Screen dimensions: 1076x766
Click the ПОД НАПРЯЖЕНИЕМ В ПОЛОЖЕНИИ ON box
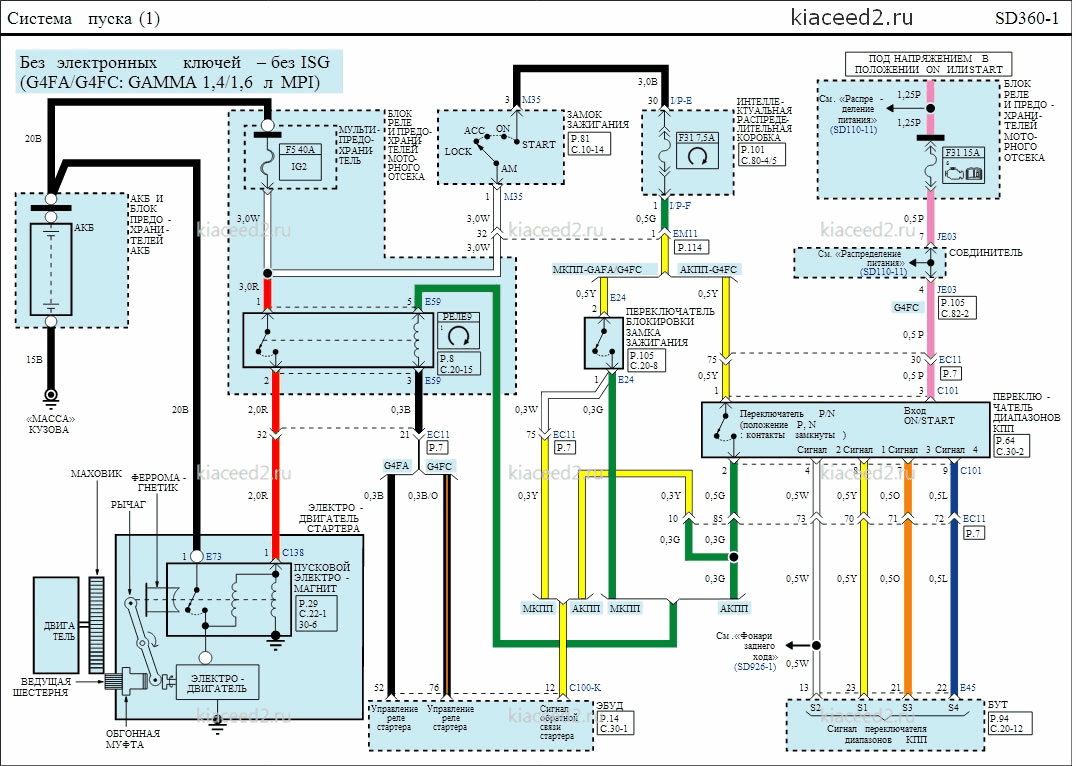tap(928, 64)
